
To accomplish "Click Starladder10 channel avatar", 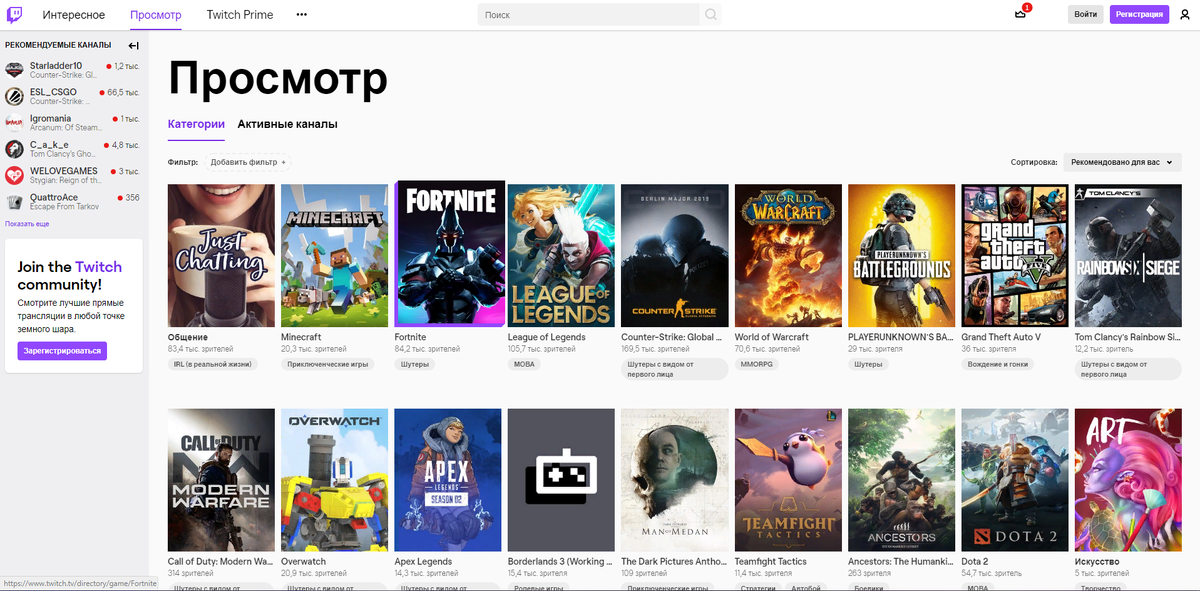I will (x=14, y=69).
